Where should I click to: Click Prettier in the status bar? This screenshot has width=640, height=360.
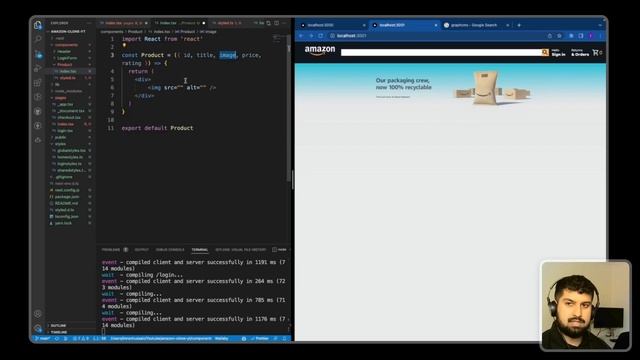coord(260,338)
